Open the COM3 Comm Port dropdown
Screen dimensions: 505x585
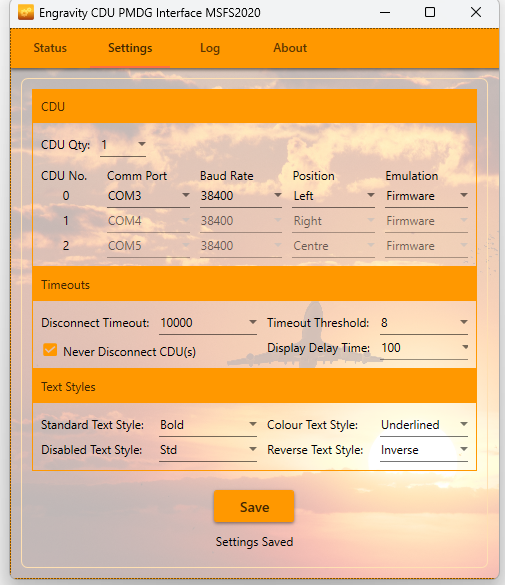(x=148, y=196)
